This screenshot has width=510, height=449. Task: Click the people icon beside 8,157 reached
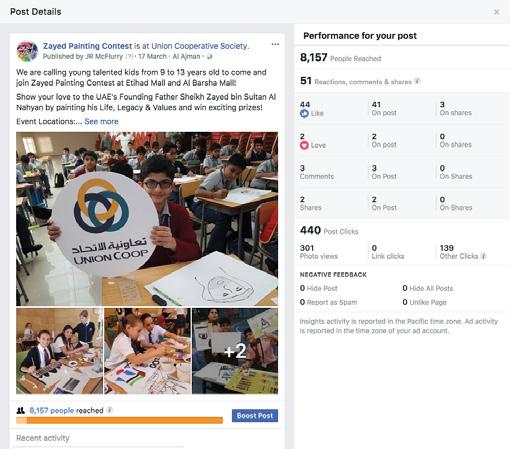[21, 410]
